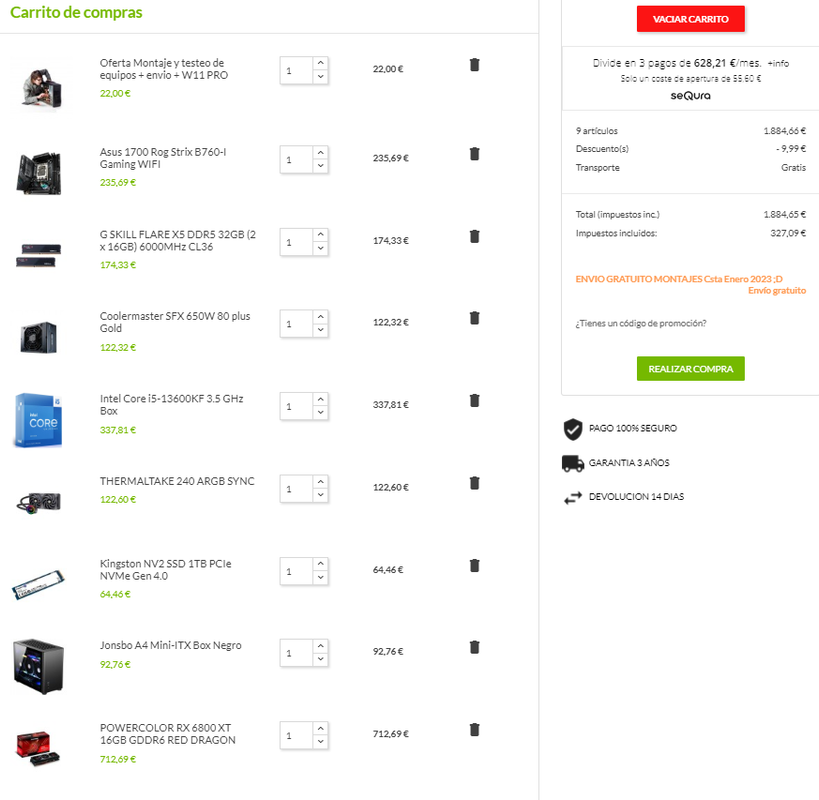Increase quantity of POWERCOLOR RX 6800 XT
The height and width of the screenshot is (800, 819).
tap(321, 728)
